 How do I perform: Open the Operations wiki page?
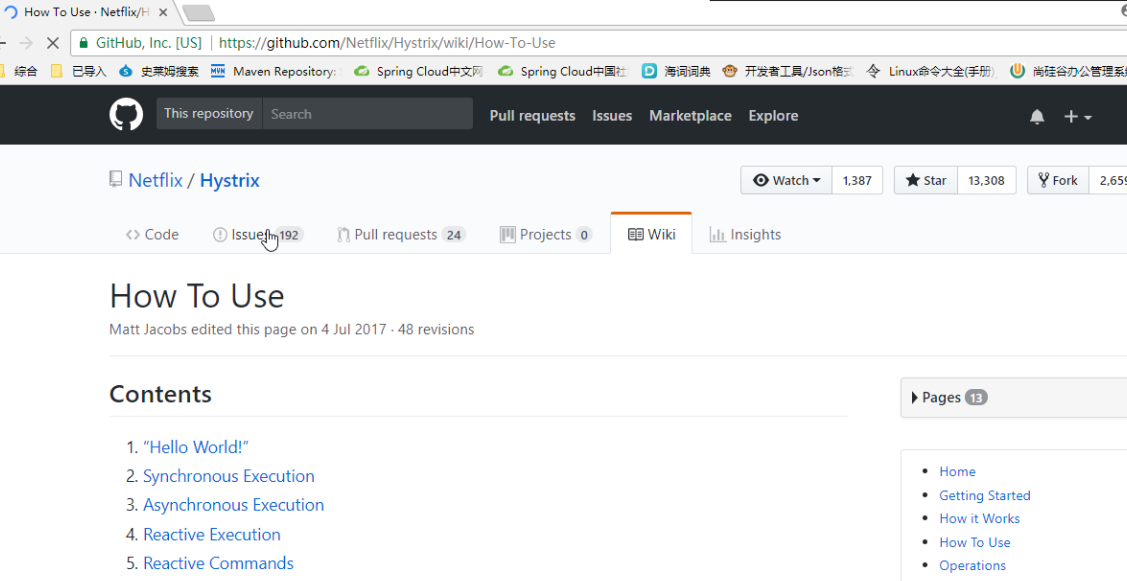(972, 565)
